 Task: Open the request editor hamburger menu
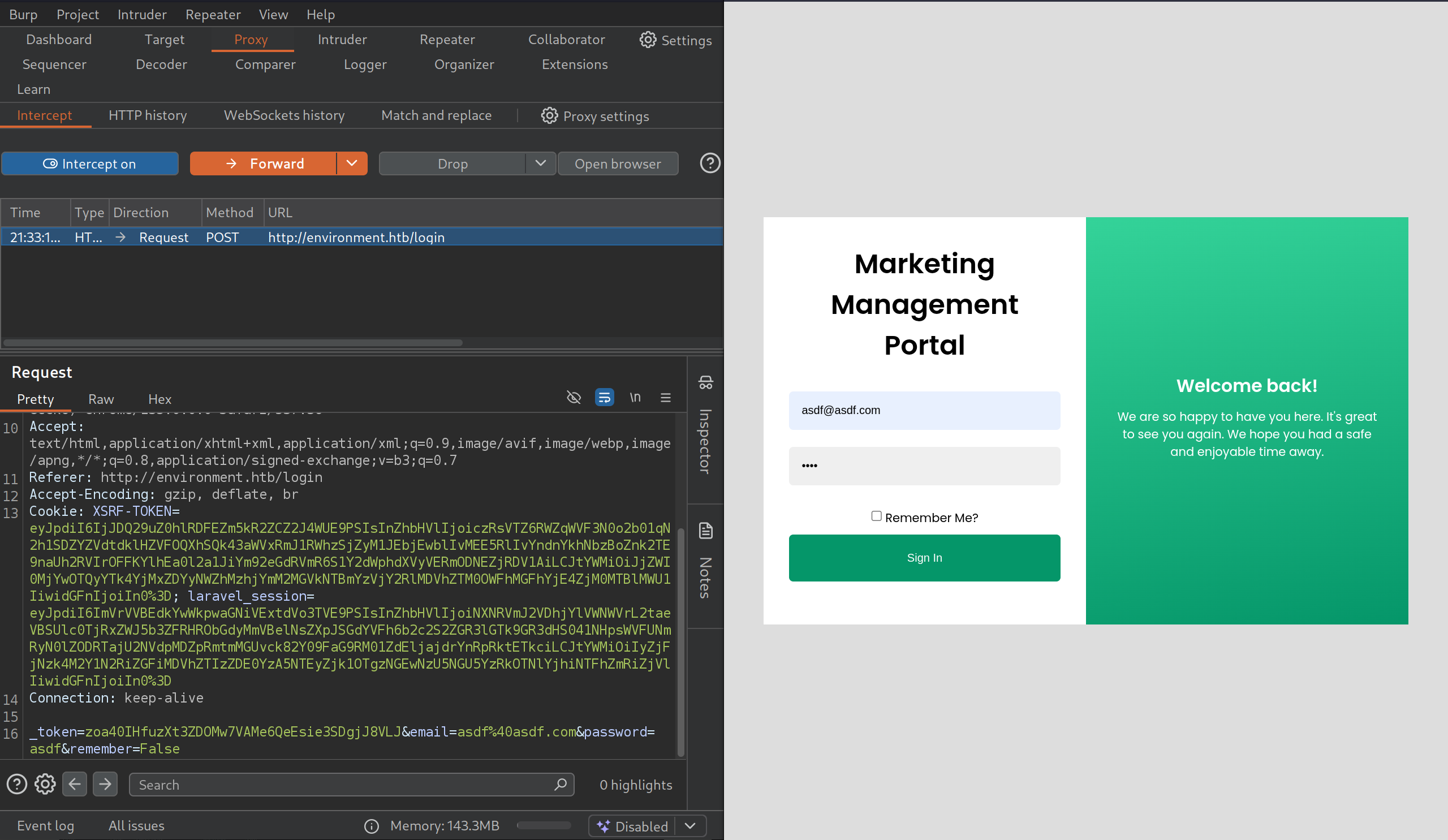click(x=665, y=398)
